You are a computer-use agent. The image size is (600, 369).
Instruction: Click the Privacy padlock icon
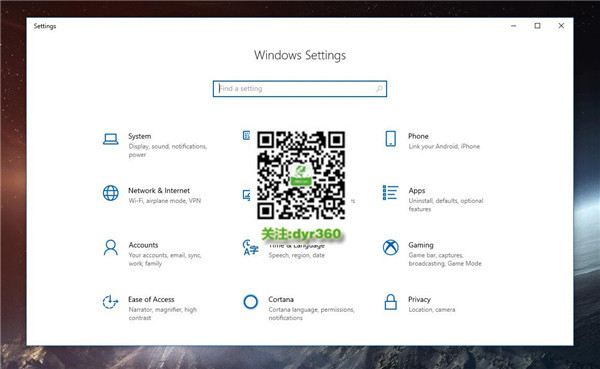tap(391, 302)
